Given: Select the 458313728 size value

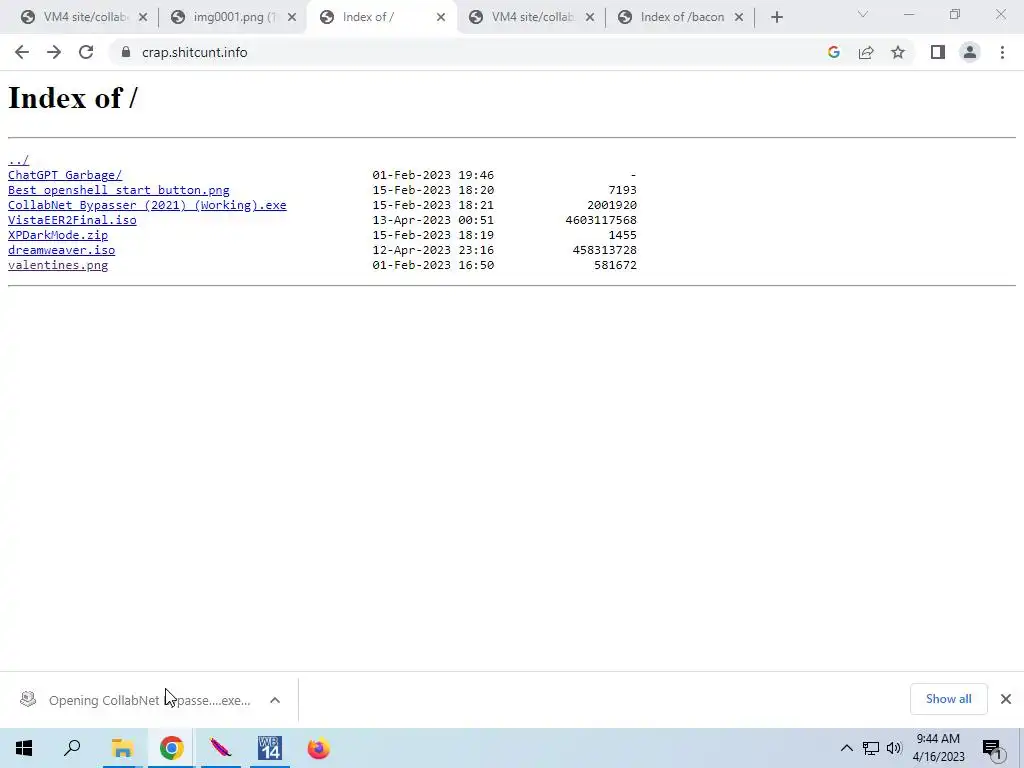Looking at the screenshot, I should coord(605,250).
